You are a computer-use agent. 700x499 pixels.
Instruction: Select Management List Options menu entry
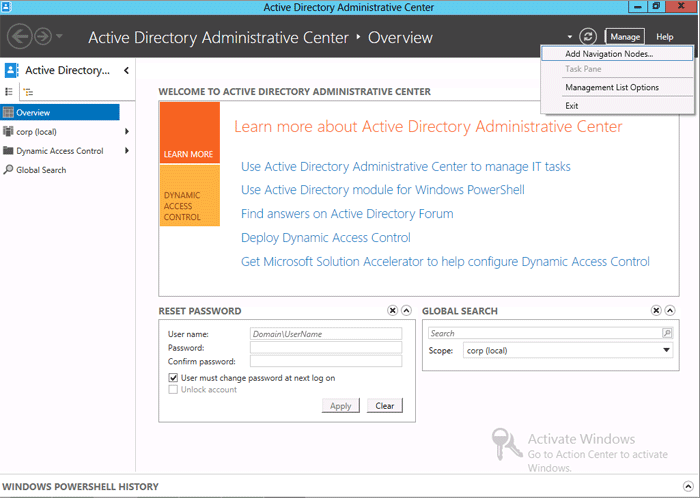point(612,88)
